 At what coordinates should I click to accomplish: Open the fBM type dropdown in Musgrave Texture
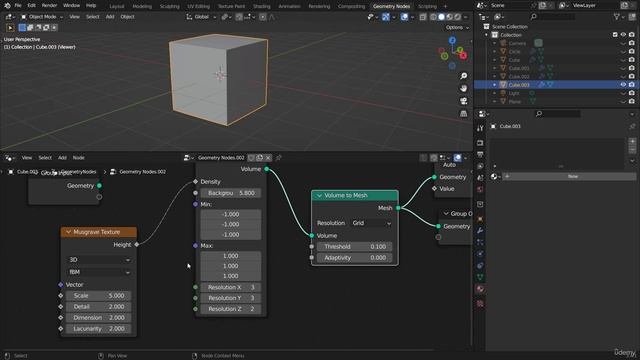point(98,272)
